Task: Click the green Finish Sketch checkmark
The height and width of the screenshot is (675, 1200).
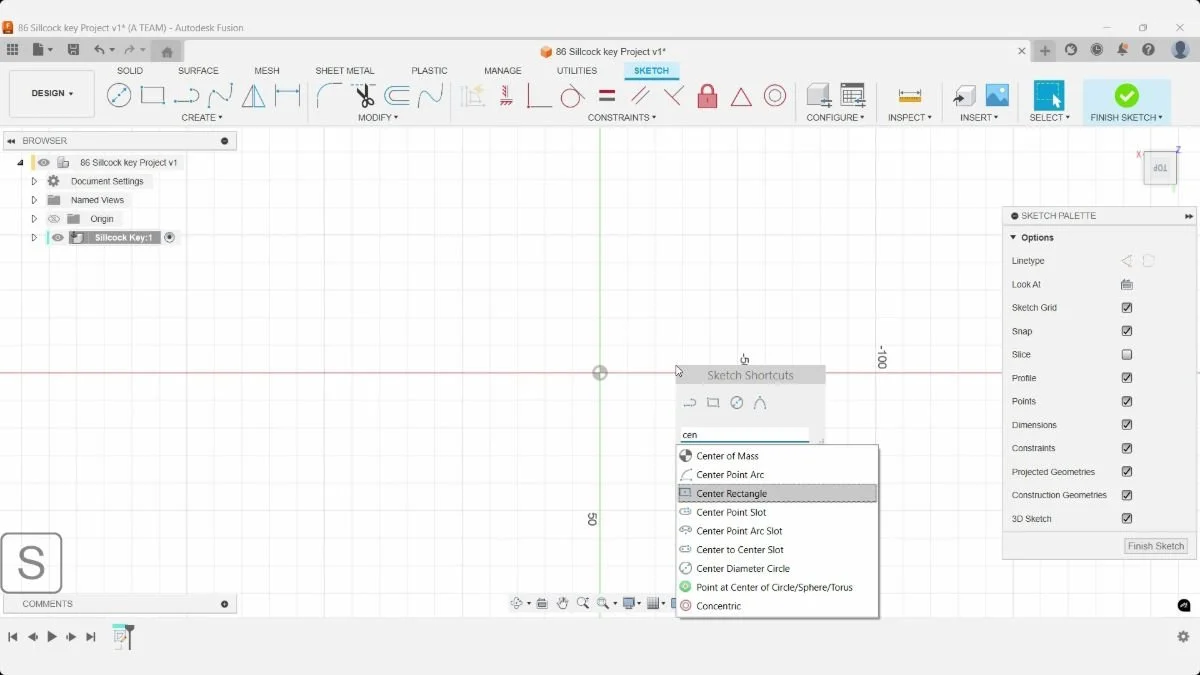Action: tap(1127, 95)
